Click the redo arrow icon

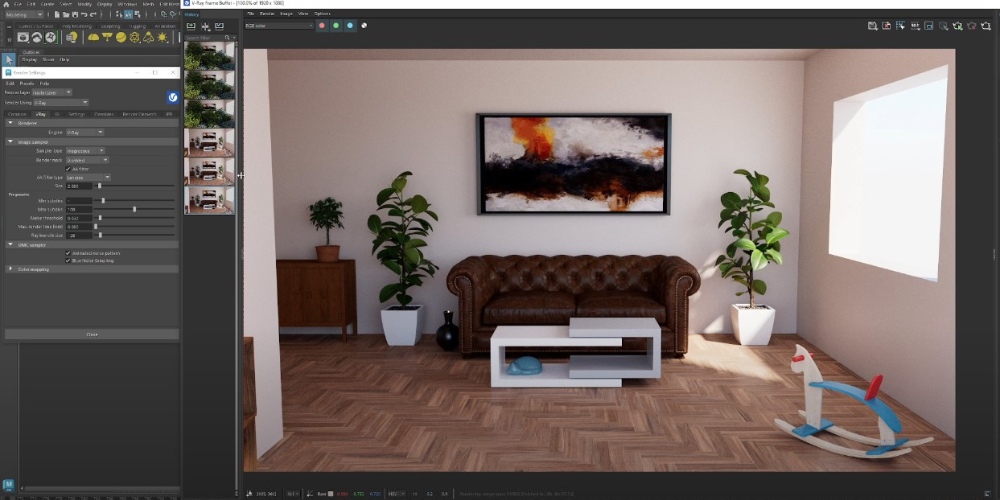click(94, 14)
